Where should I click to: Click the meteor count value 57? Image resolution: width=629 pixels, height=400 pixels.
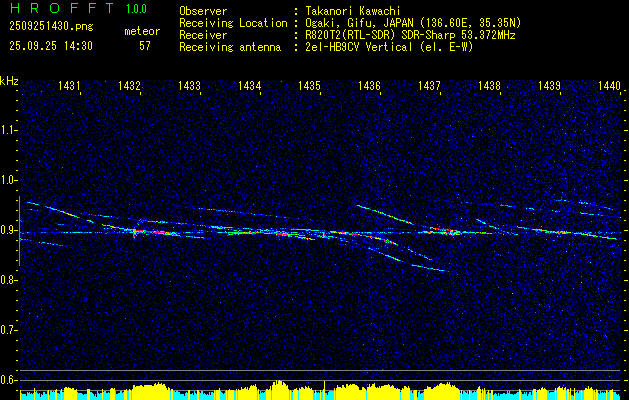tap(145, 46)
